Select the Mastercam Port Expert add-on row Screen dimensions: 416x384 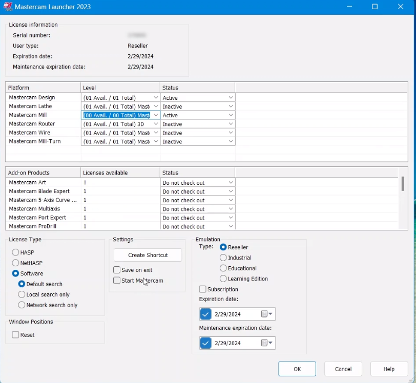[x=37, y=217]
